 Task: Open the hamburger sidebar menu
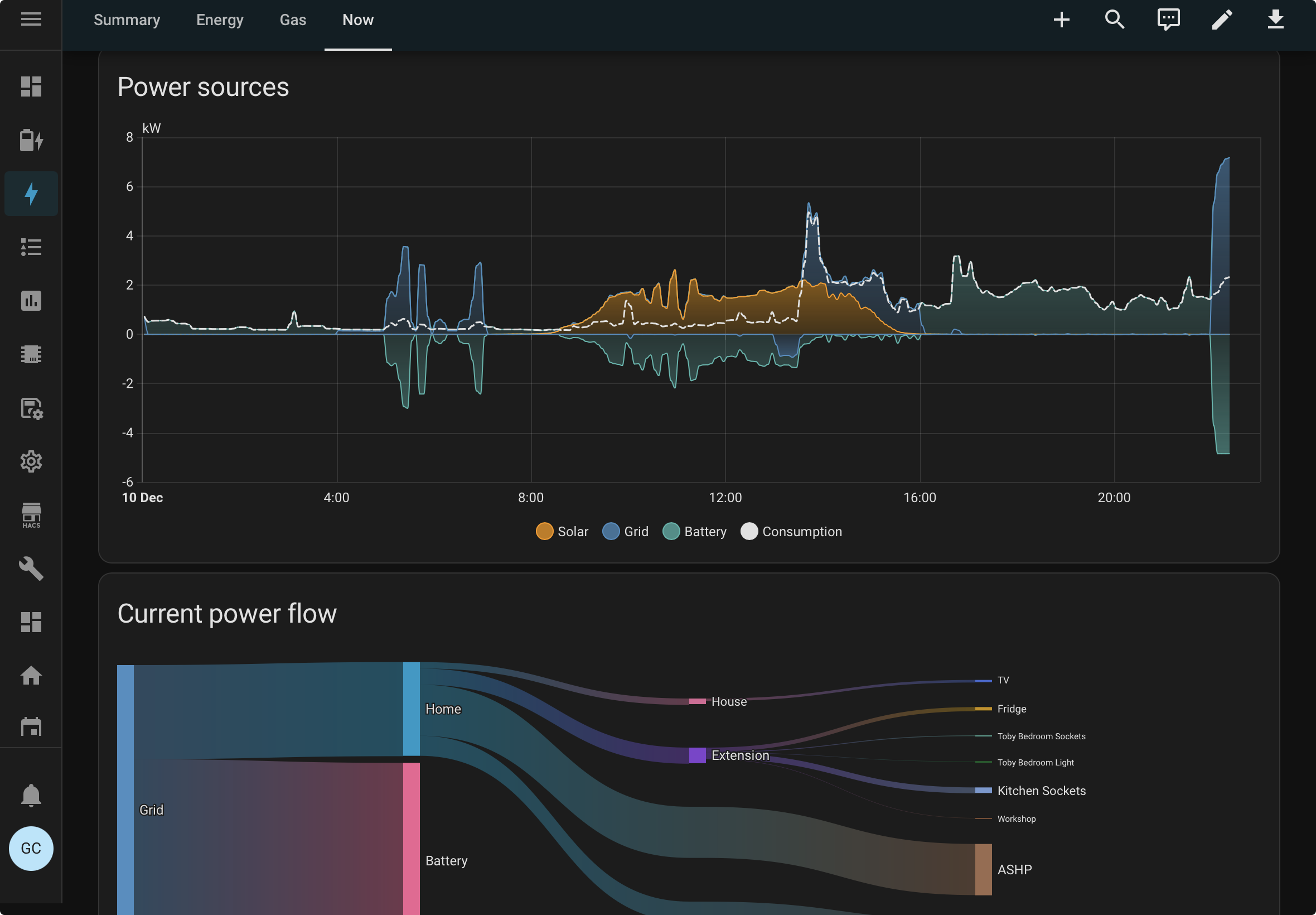[31, 20]
